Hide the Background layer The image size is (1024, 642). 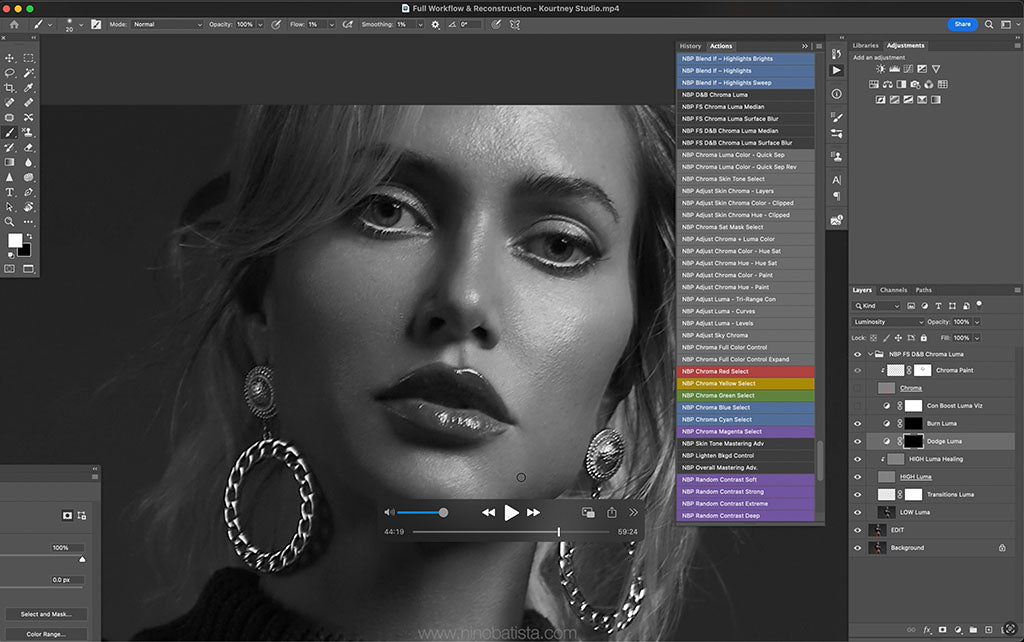857,547
